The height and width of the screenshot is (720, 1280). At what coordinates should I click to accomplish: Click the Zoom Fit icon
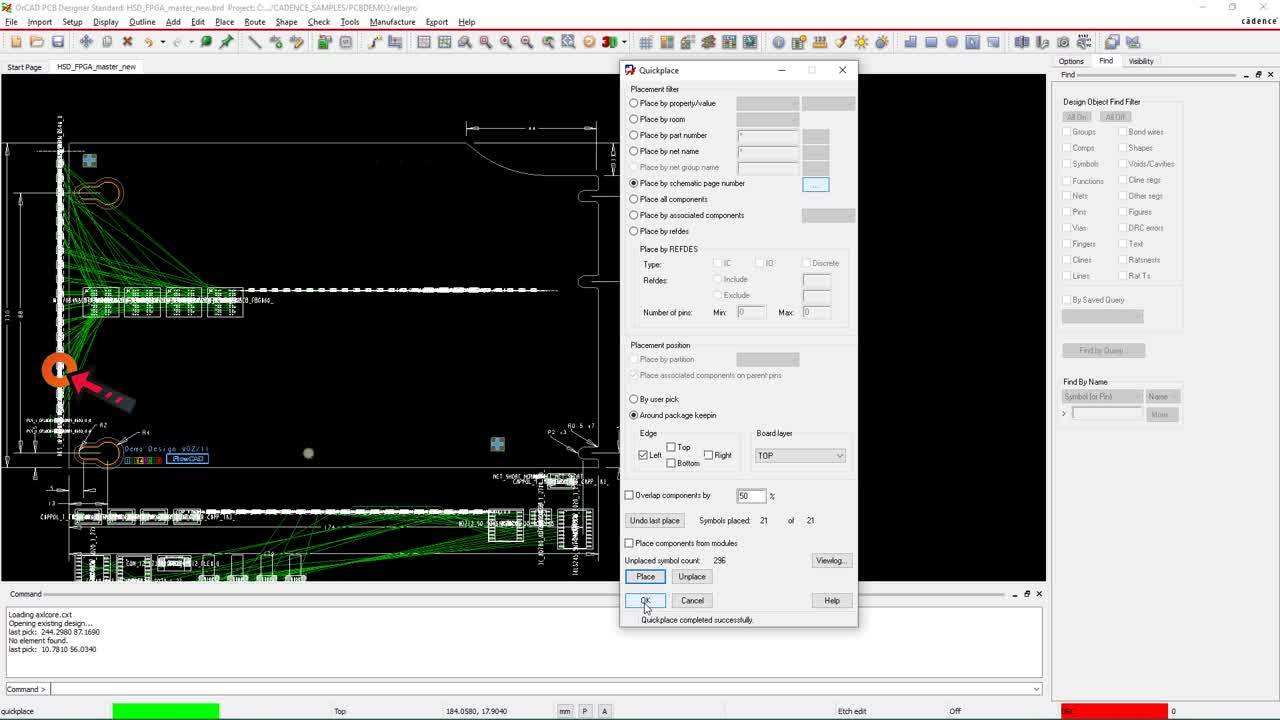pos(485,42)
